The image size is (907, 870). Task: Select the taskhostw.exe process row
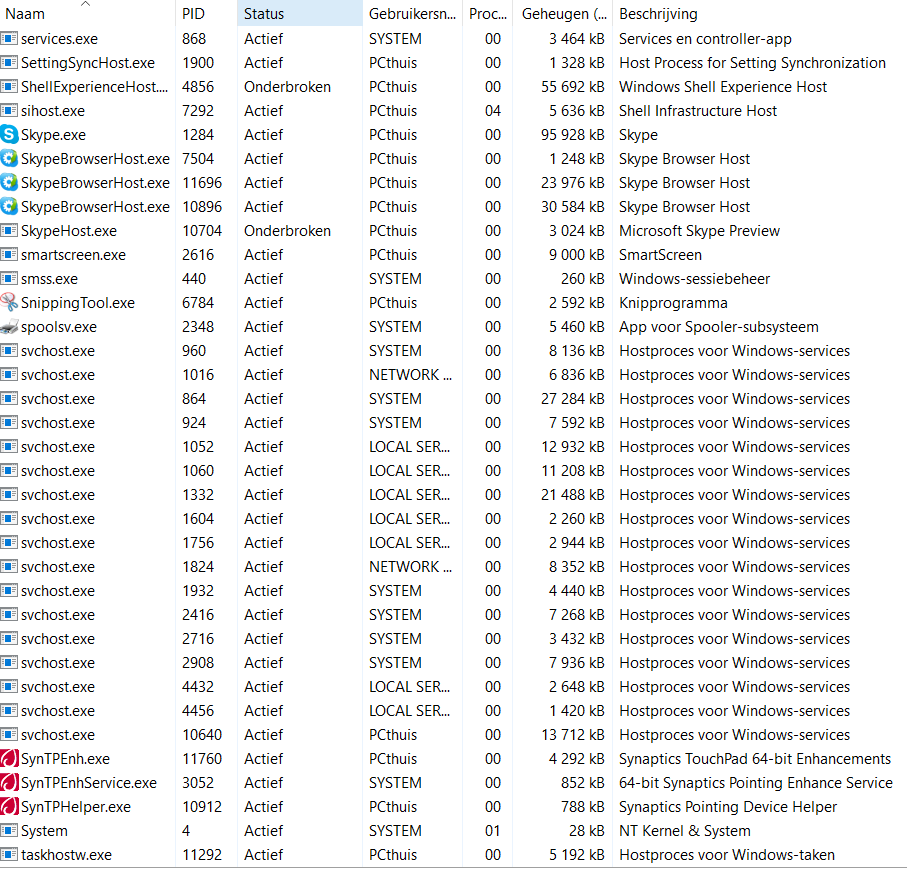tap(452, 854)
